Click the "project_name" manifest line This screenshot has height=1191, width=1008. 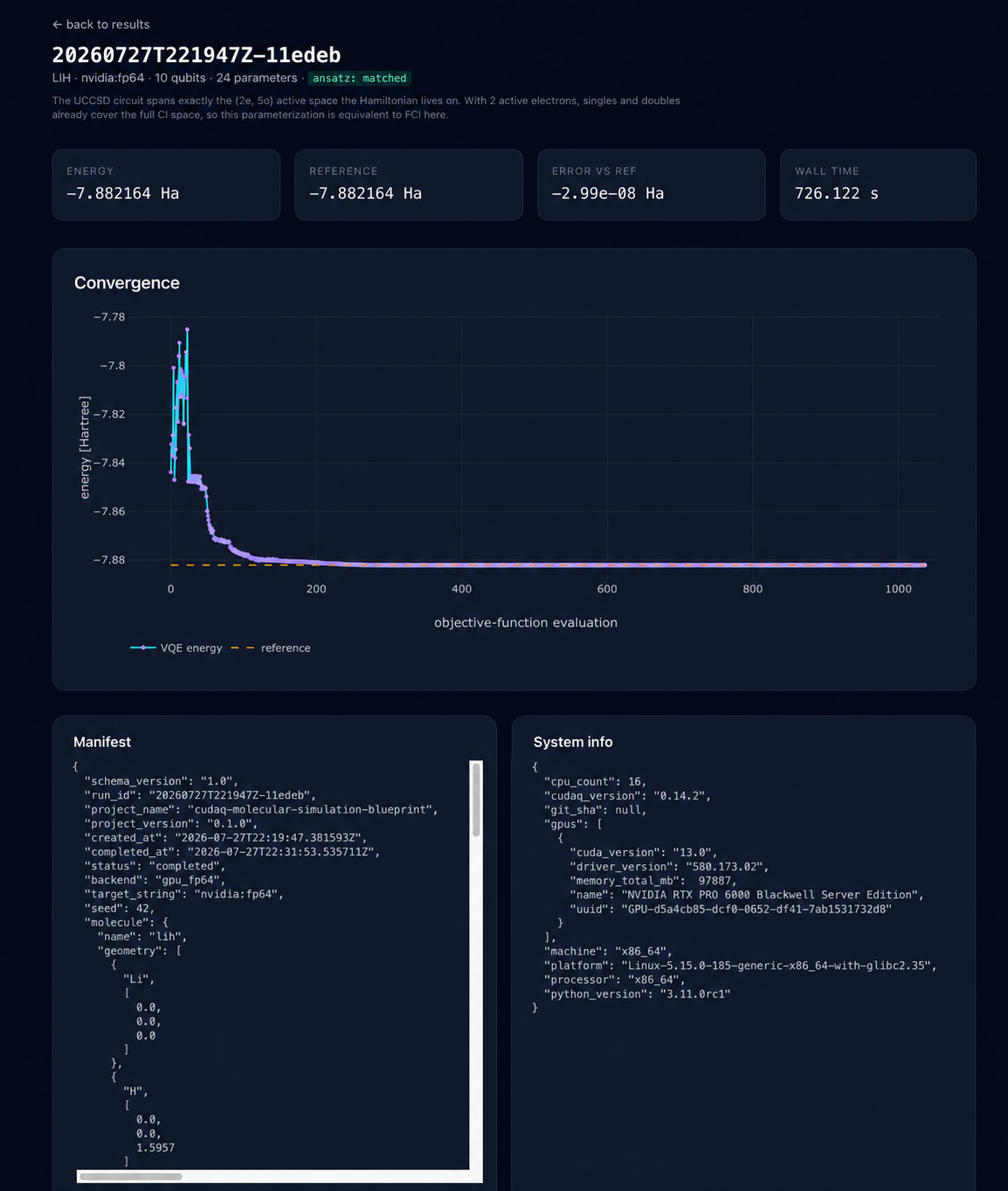(x=261, y=809)
